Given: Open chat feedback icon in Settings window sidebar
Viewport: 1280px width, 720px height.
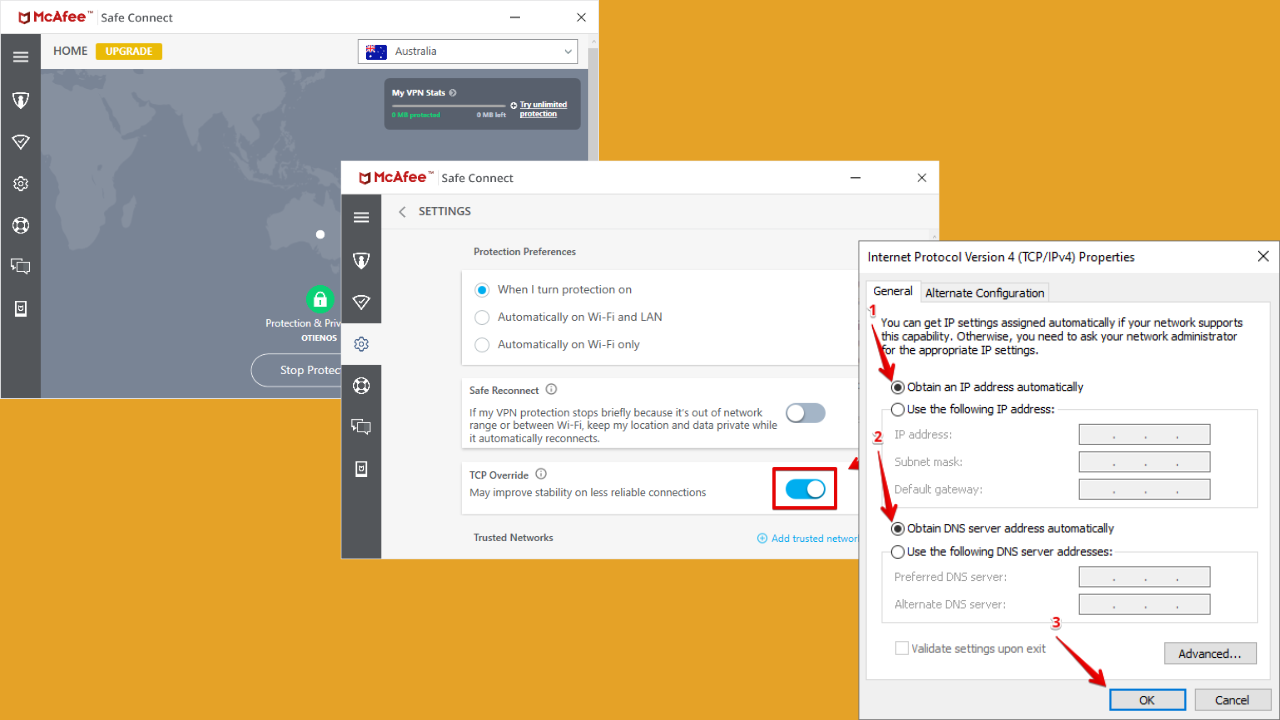Looking at the screenshot, I should [x=361, y=427].
